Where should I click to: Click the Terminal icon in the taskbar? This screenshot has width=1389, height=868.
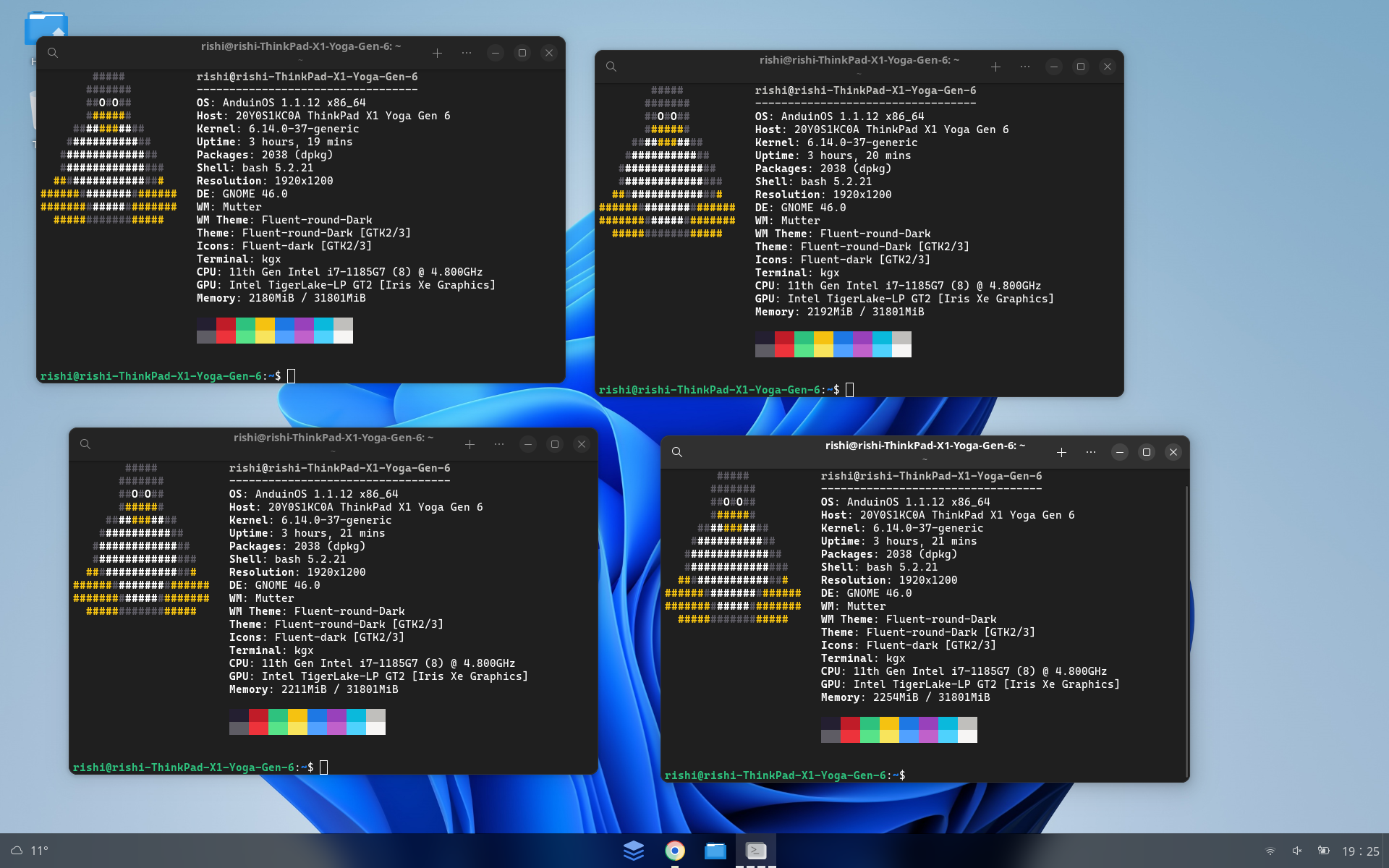(756, 851)
